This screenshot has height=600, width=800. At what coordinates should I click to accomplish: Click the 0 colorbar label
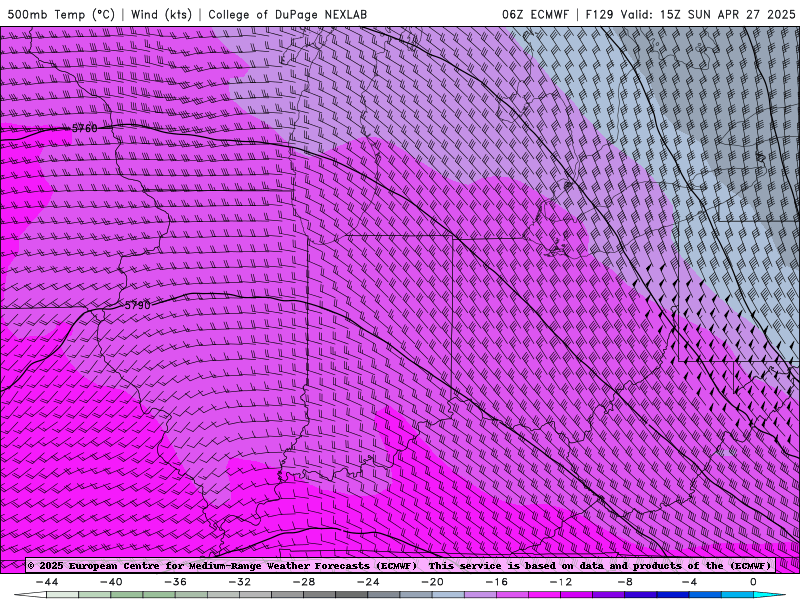(x=753, y=582)
